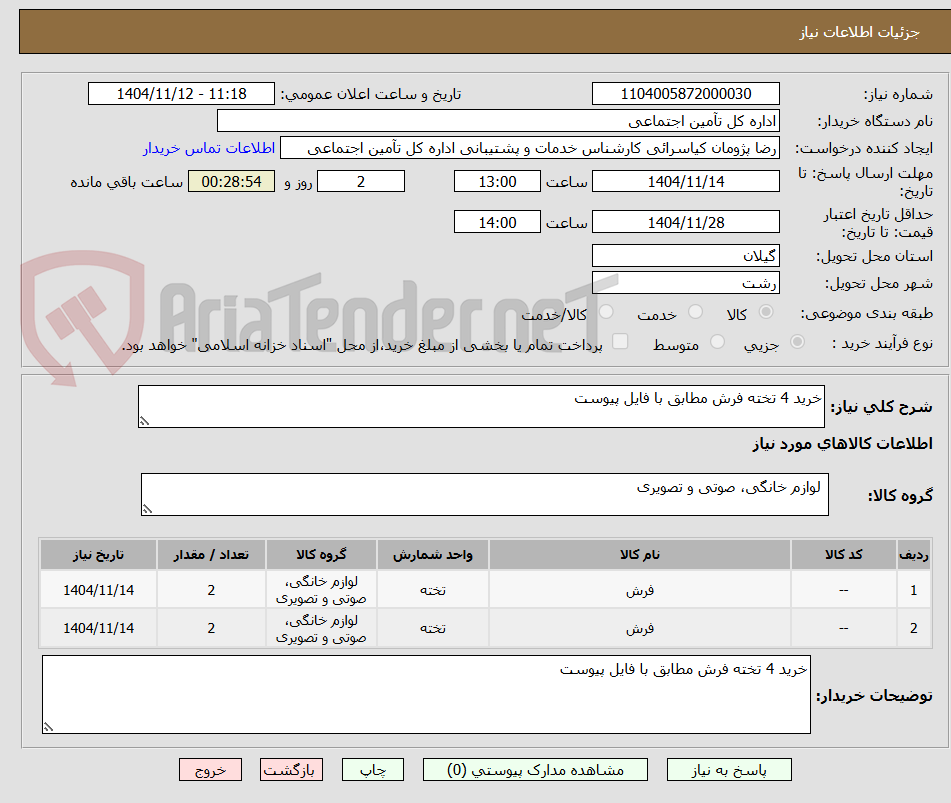Click the quantity 2 cell in row 2
This screenshot has height=803, width=951.
[x=211, y=628]
